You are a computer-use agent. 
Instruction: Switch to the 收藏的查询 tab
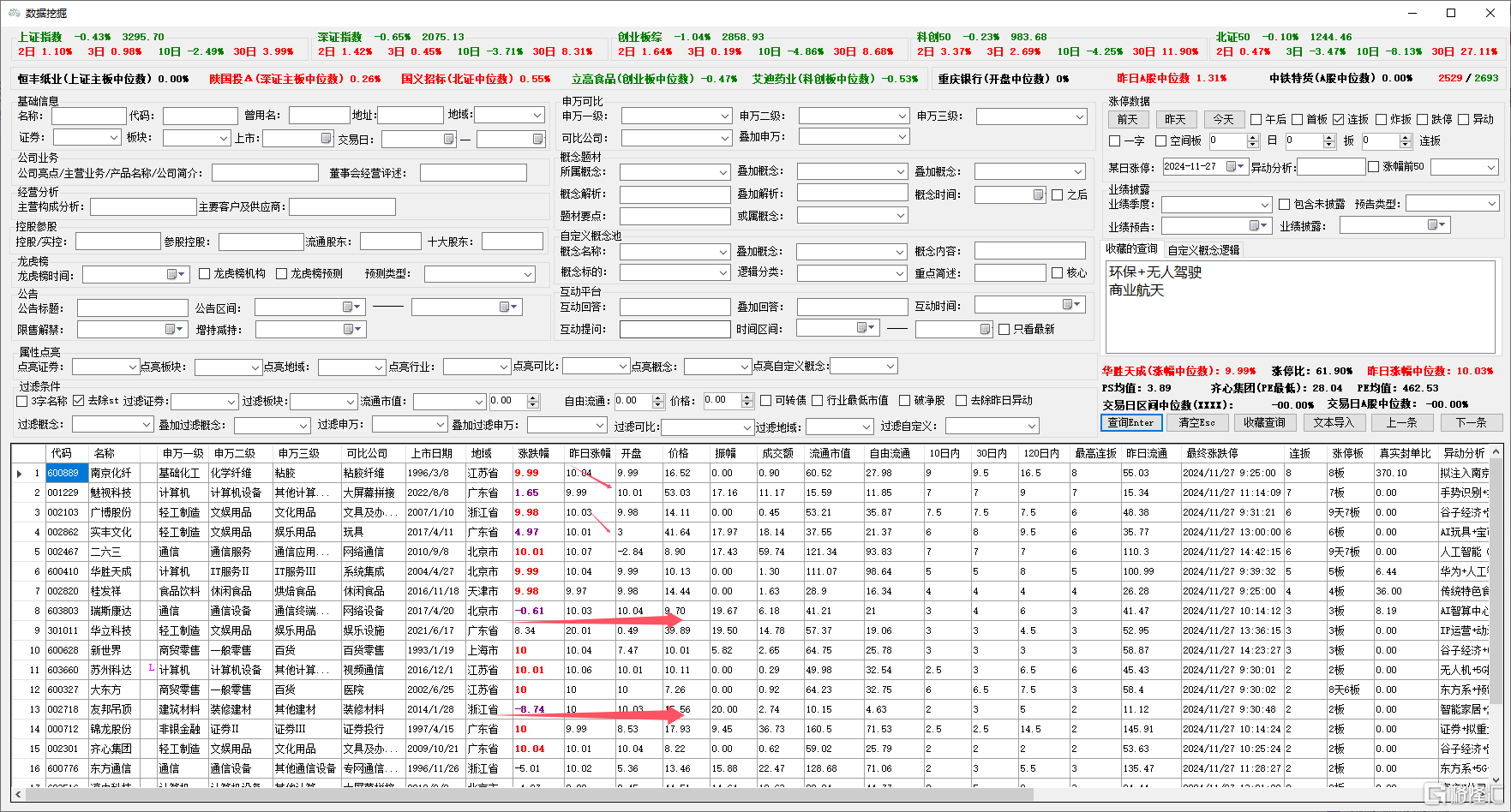coord(1131,249)
